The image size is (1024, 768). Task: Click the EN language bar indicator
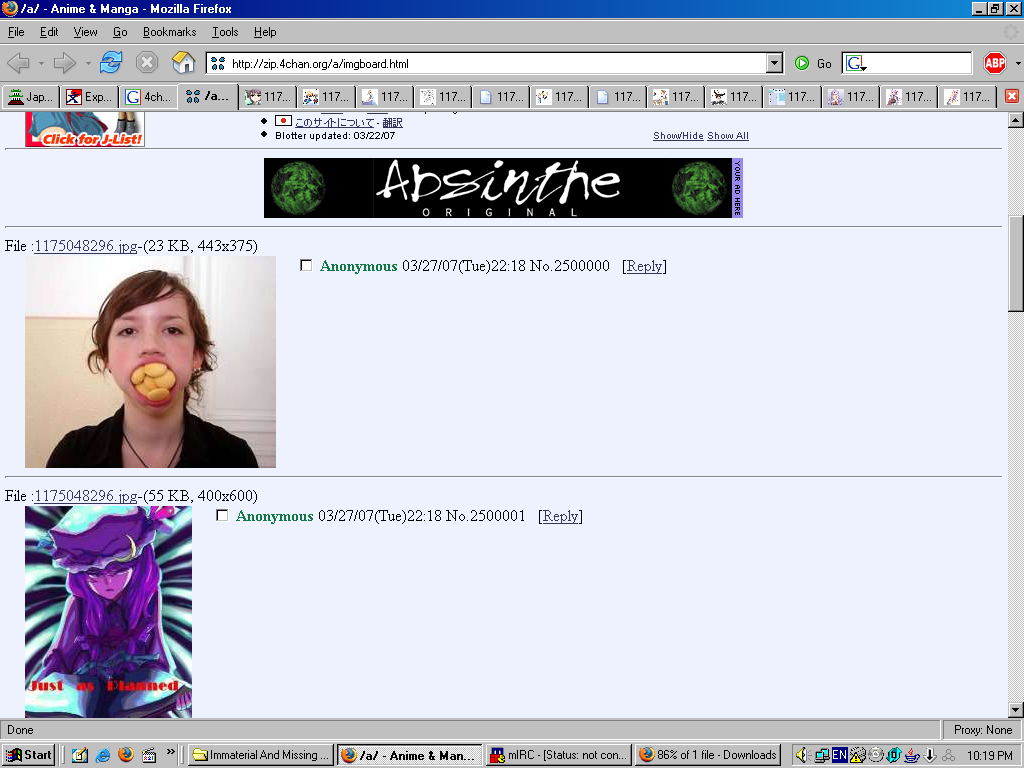coord(839,756)
